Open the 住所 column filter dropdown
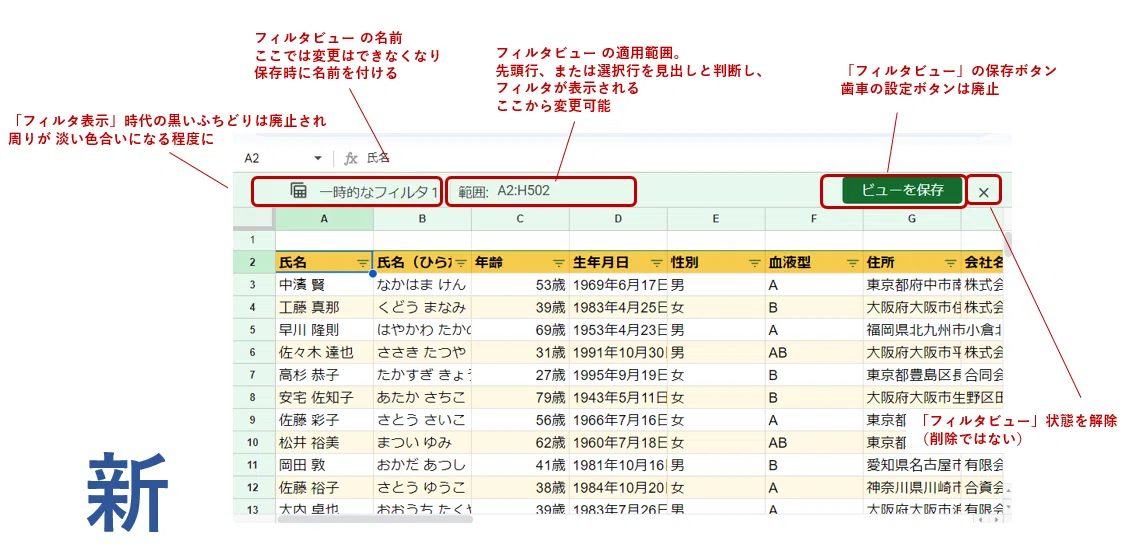 (x=951, y=263)
